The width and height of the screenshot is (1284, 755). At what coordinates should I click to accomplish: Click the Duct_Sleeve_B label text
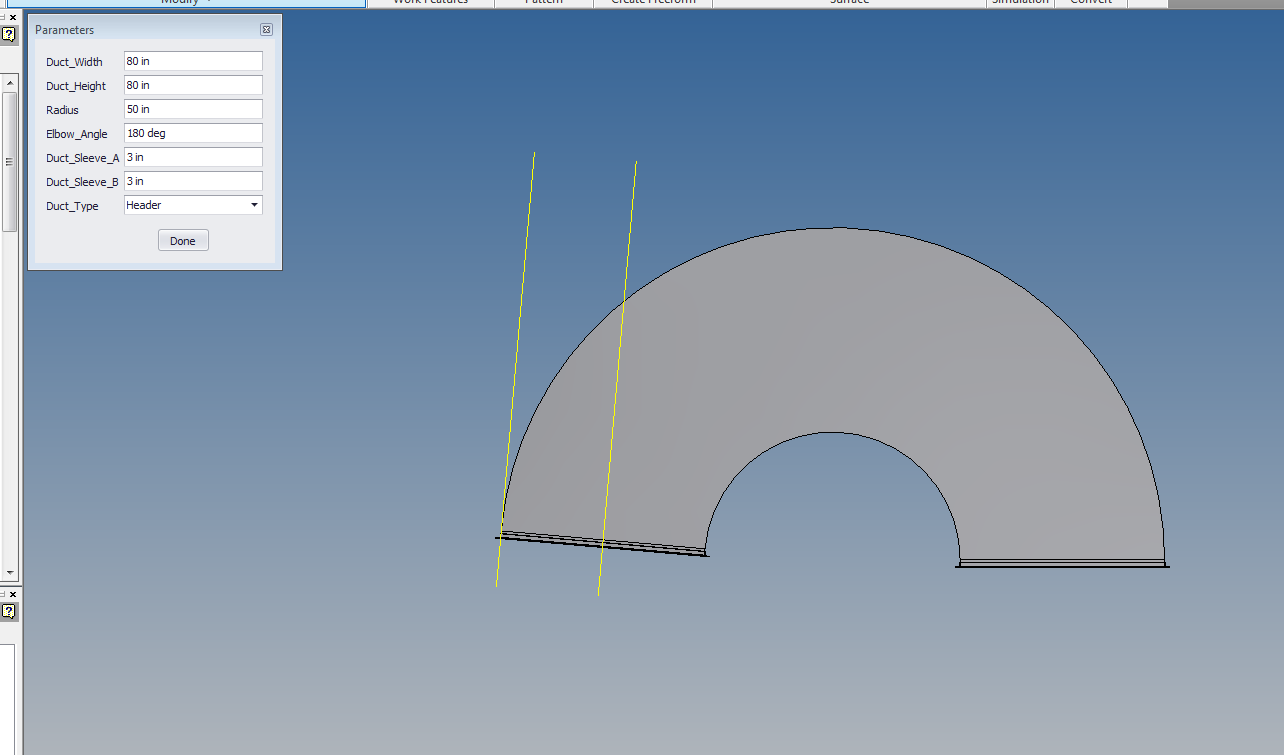pos(82,182)
